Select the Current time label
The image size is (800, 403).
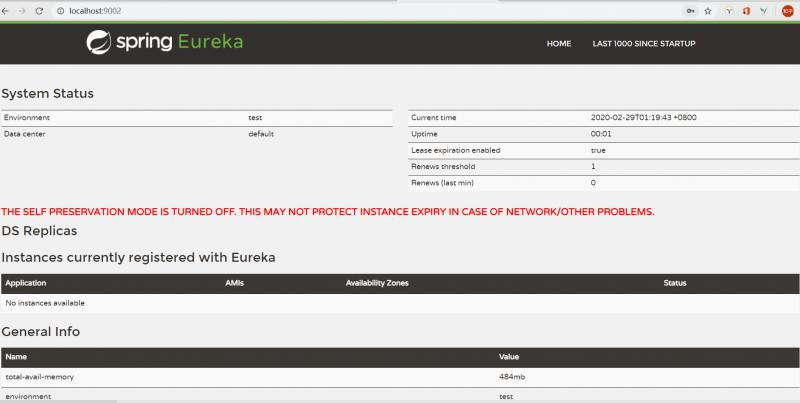tap(434, 117)
